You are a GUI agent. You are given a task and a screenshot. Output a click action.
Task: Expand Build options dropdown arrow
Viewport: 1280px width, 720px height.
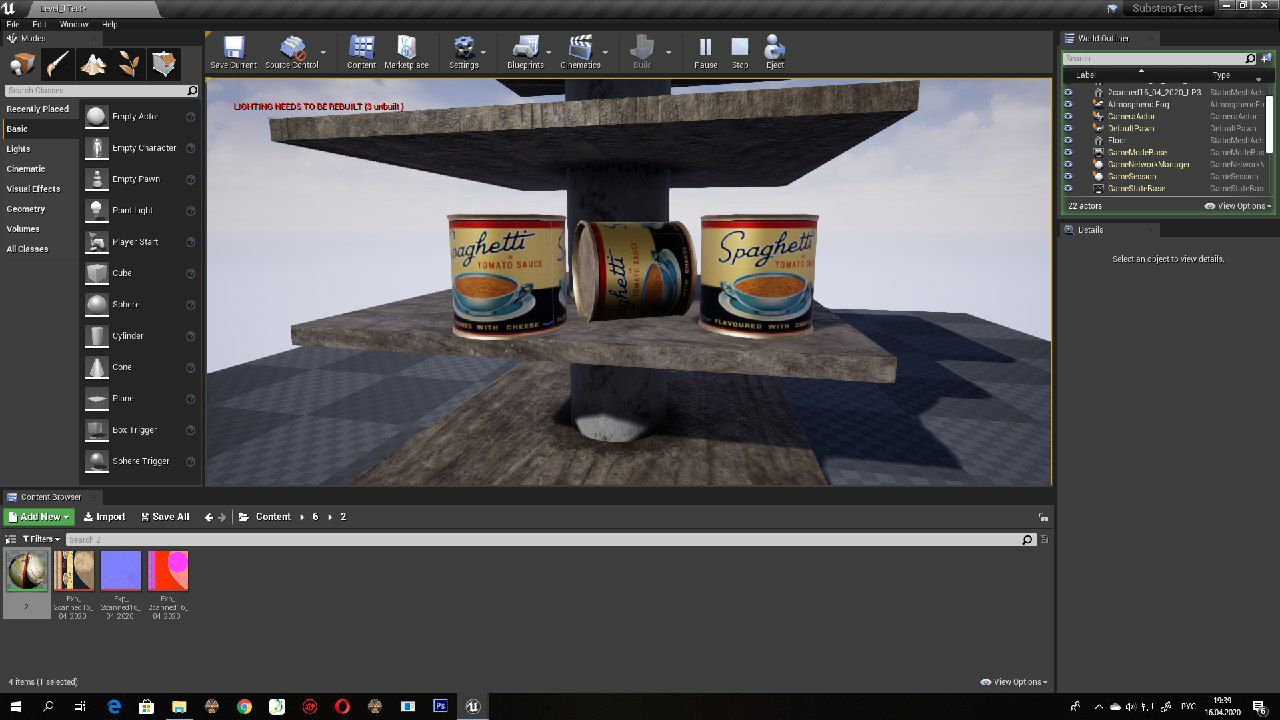point(668,52)
